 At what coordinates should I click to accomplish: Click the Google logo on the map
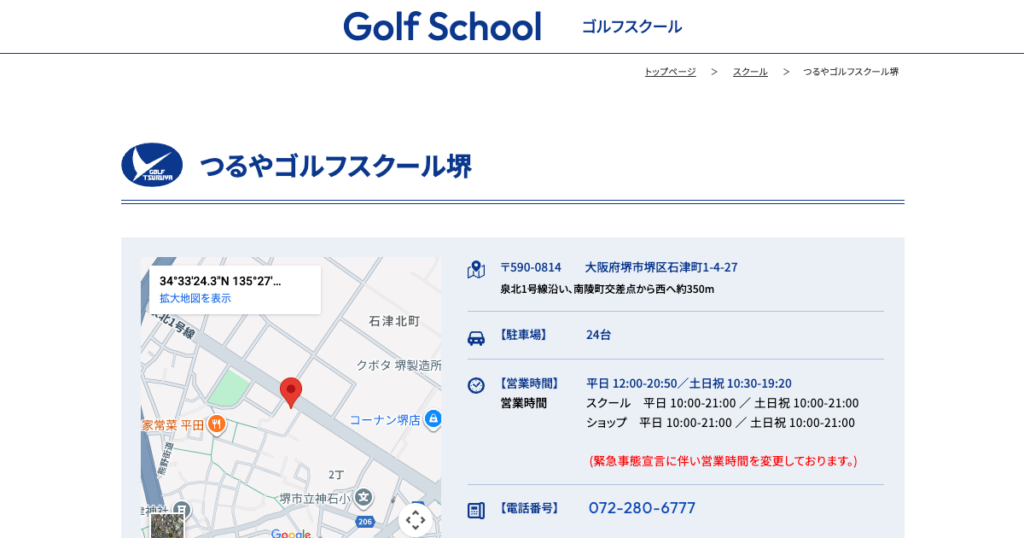point(291,533)
